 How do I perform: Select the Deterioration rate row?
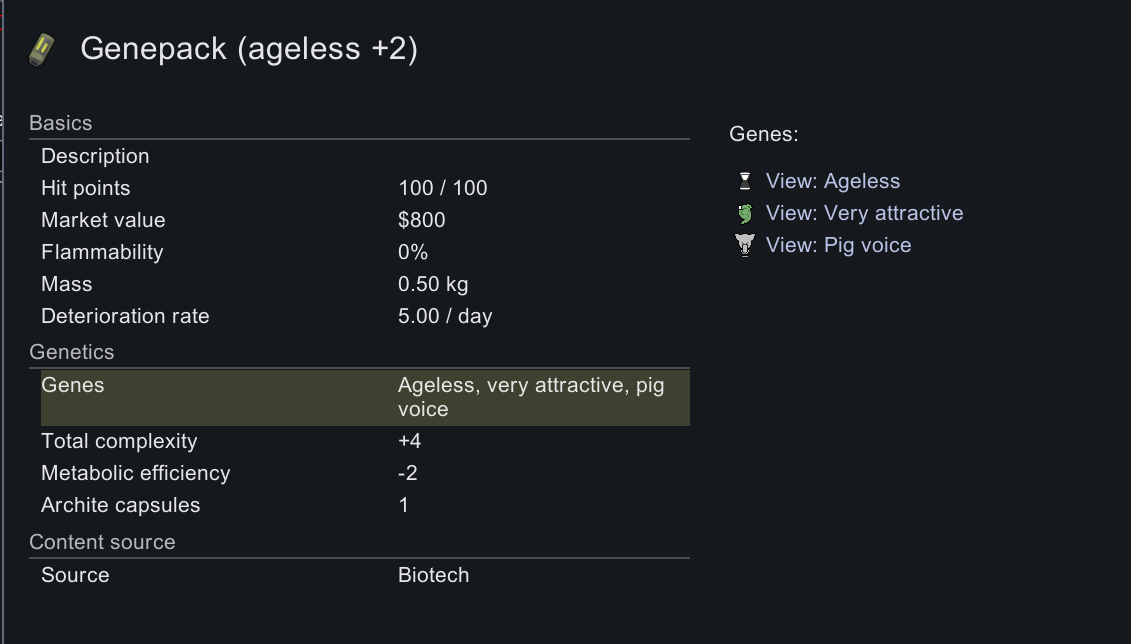[x=365, y=316]
